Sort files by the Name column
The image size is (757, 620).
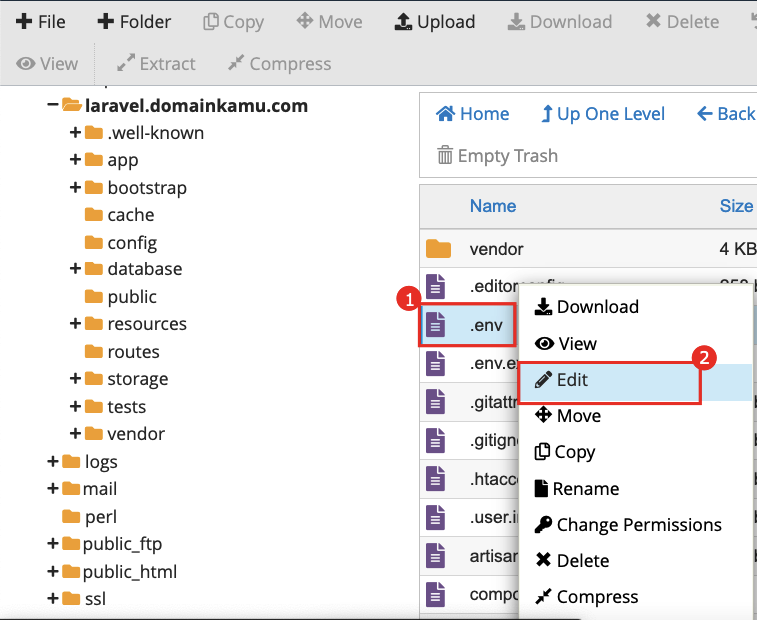pyautogui.click(x=493, y=206)
